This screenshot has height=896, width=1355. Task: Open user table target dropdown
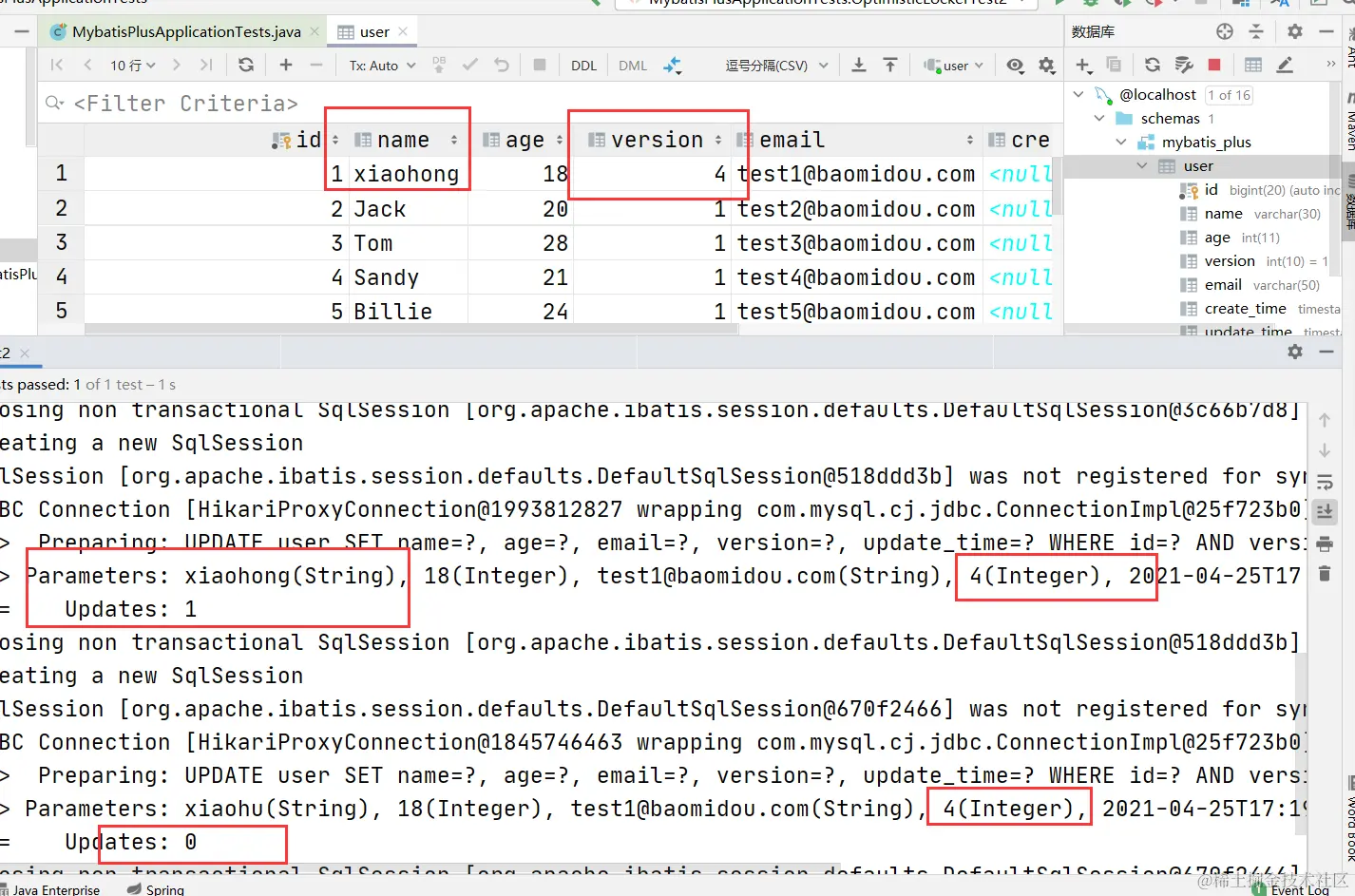[953, 66]
